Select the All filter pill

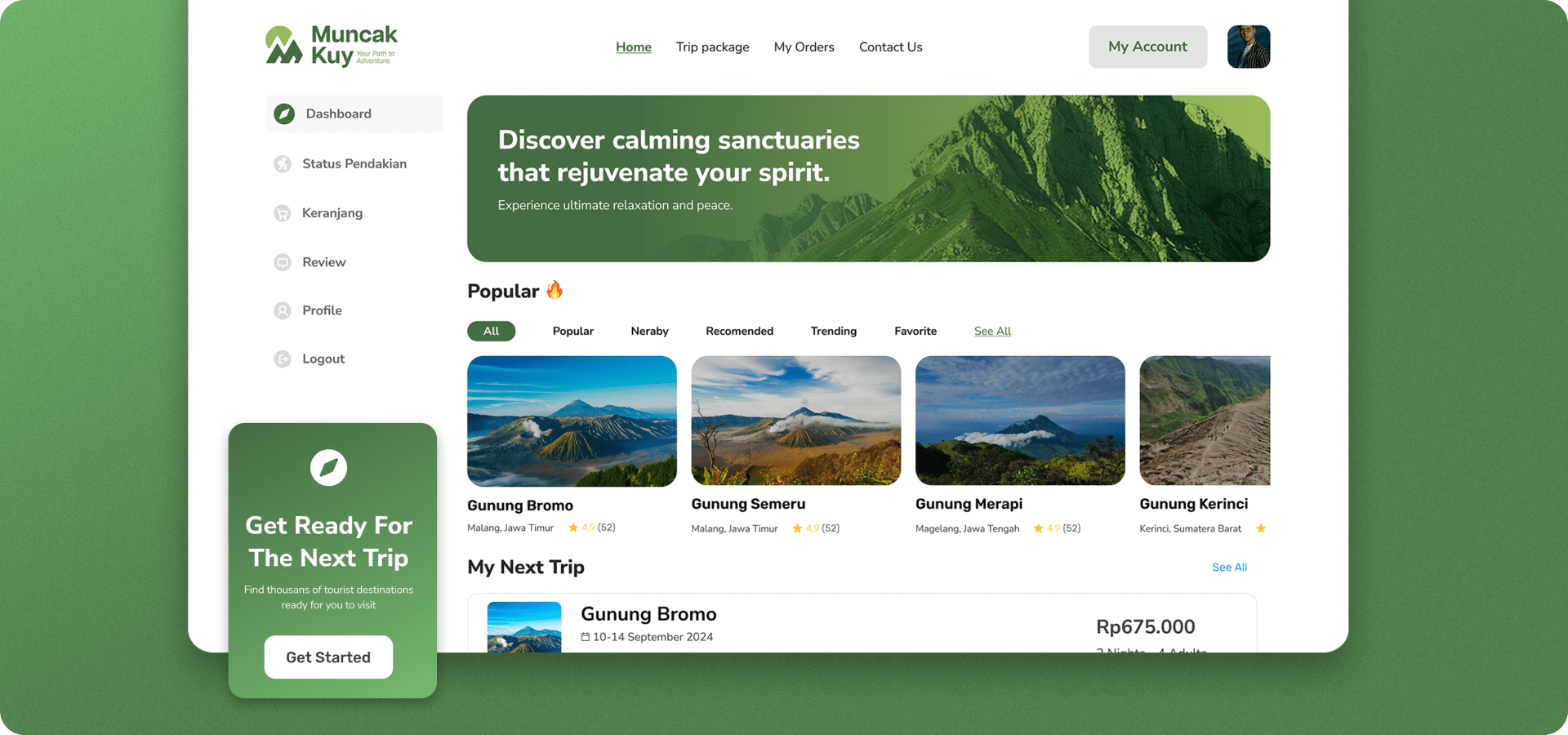coord(491,331)
